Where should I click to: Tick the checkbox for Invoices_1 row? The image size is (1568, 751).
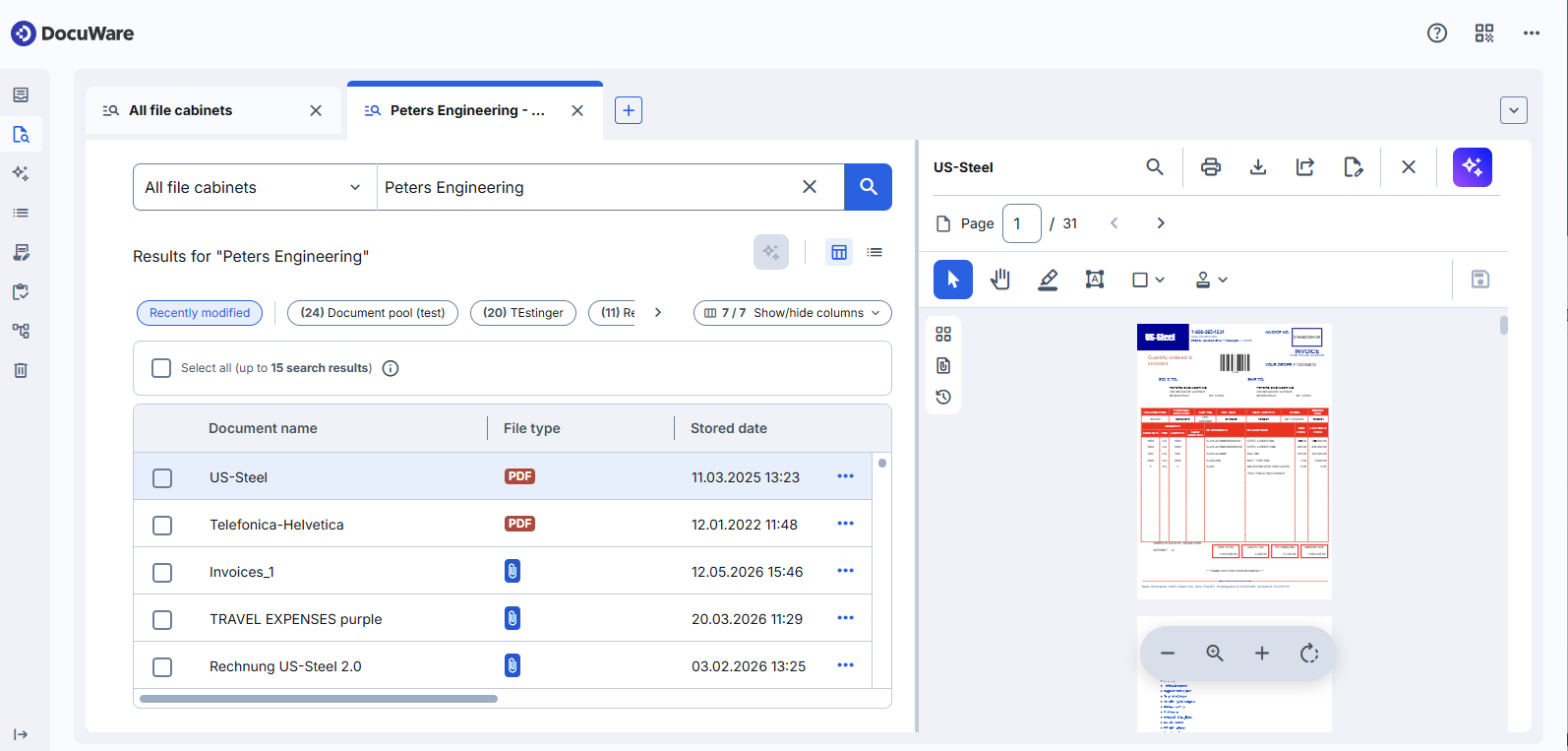tap(162, 572)
